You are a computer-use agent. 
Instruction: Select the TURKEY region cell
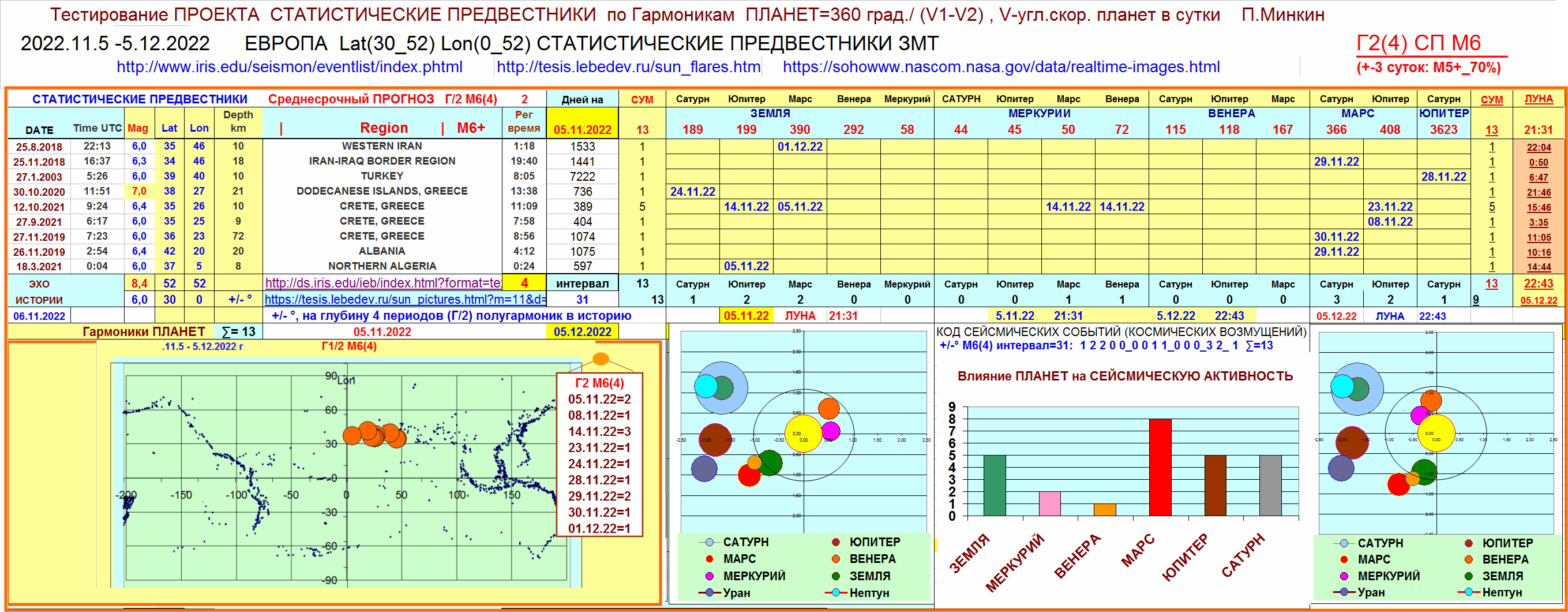pos(382,176)
